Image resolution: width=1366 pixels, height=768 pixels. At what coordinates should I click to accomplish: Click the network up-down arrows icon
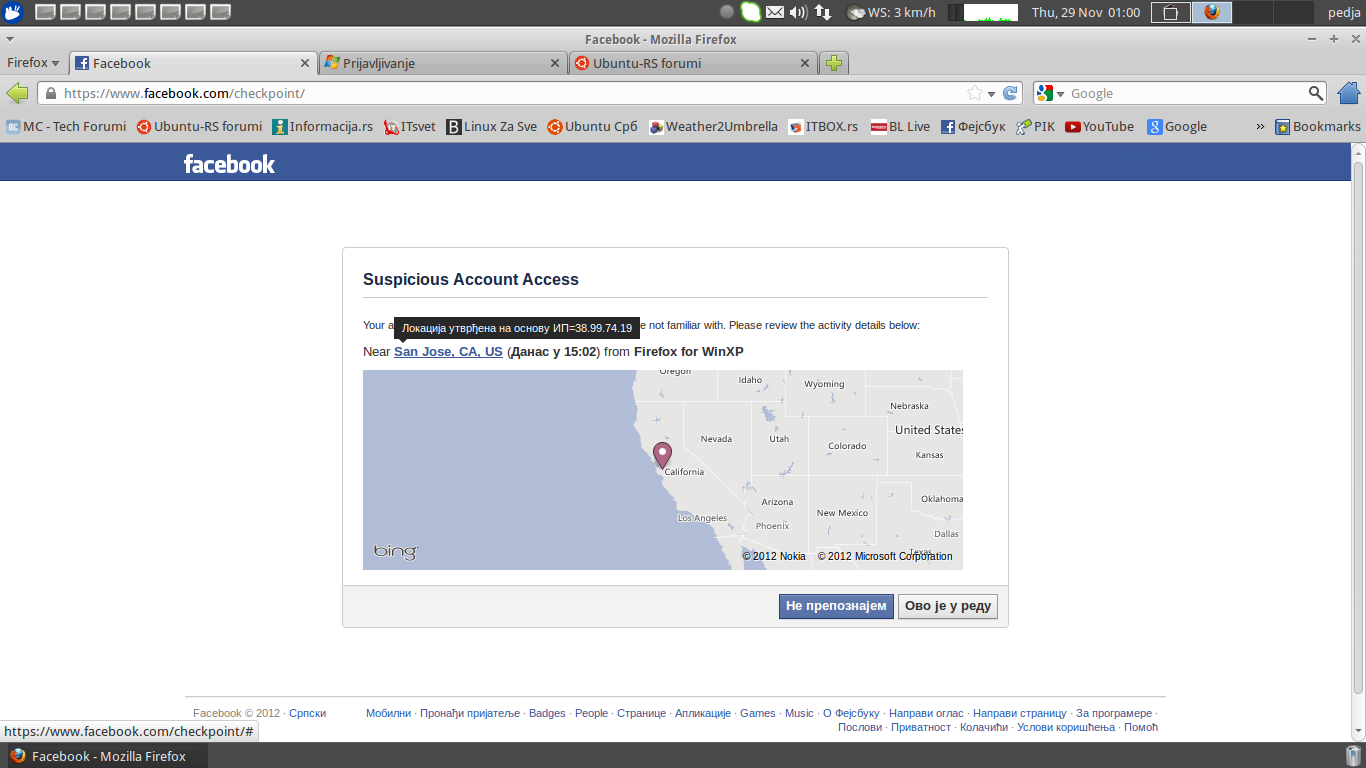click(x=823, y=12)
